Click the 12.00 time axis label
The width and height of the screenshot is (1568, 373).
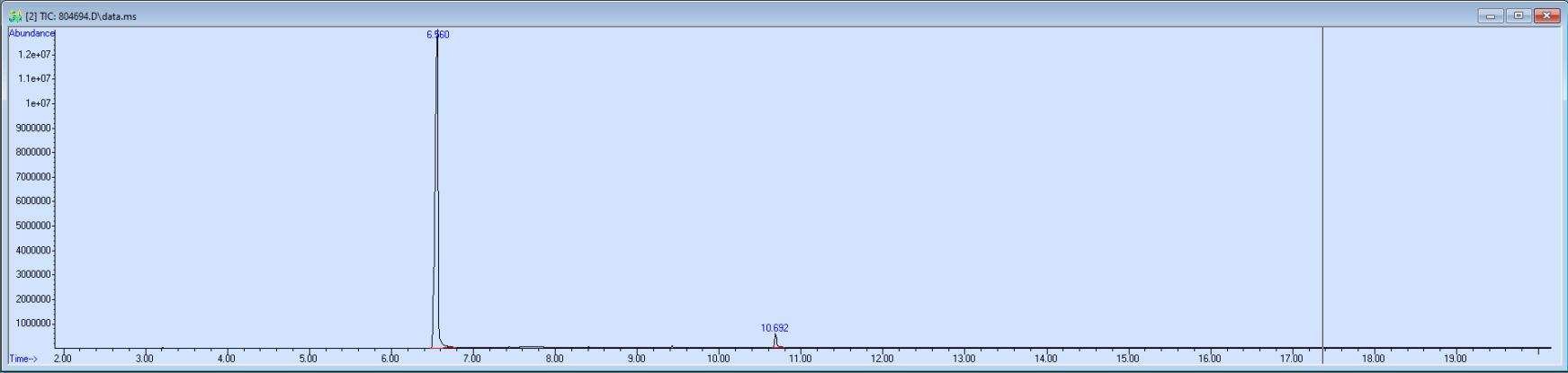point(882,359)
